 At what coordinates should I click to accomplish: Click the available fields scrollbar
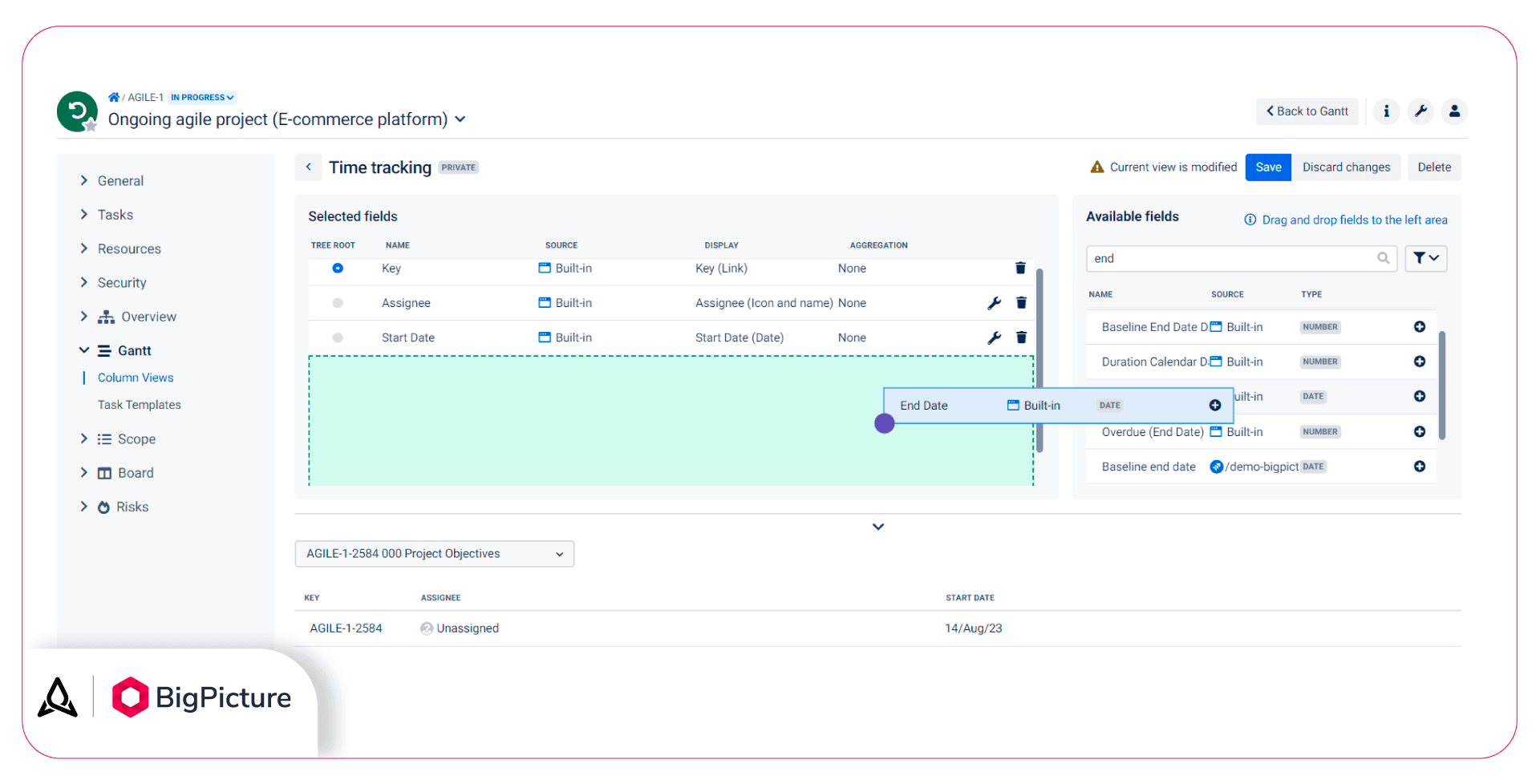tap(1441, 385)
